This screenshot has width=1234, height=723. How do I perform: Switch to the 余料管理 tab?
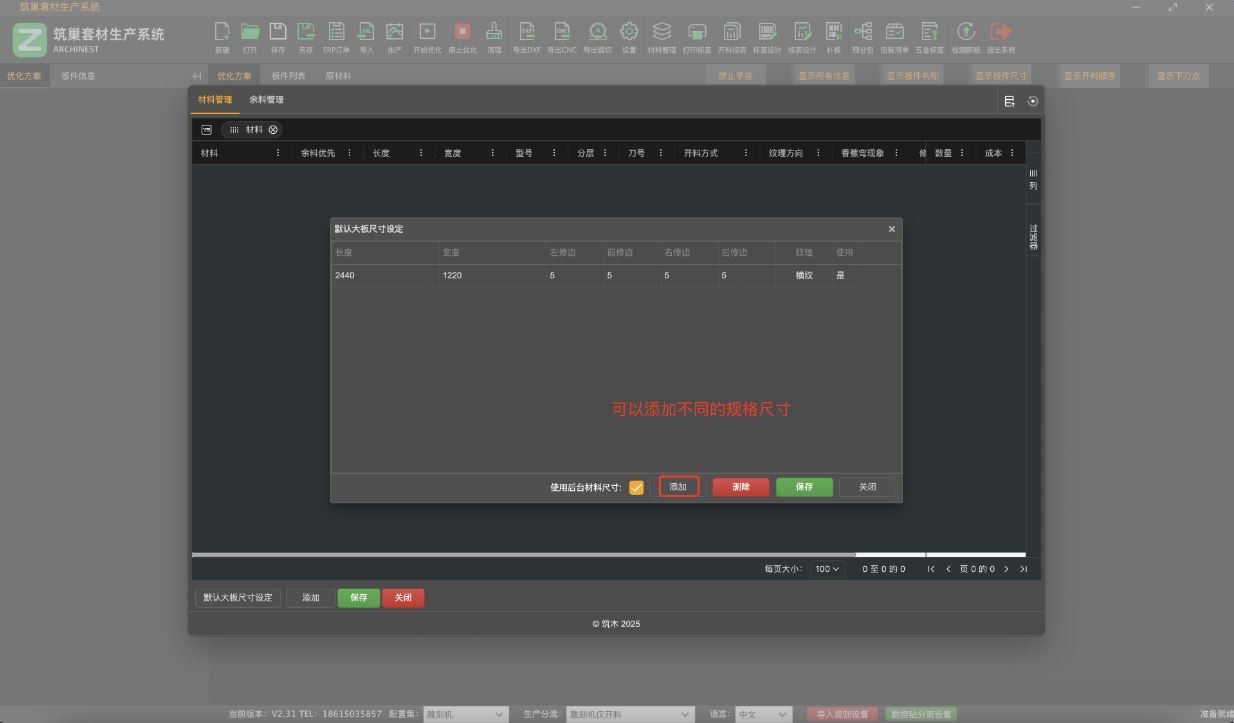[x=267, y=100]
